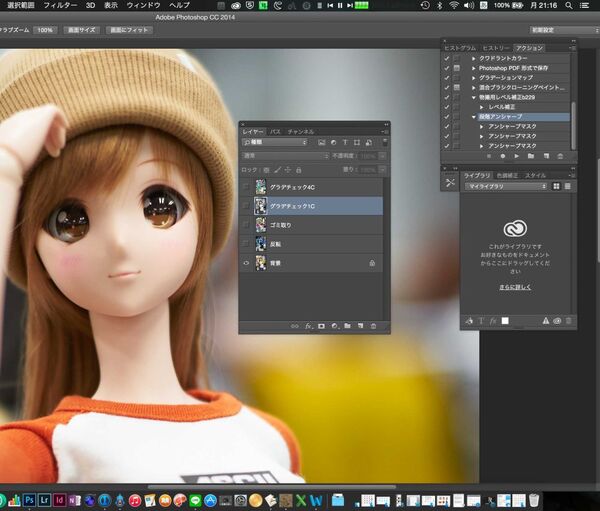The image size is (600, 511).
Task: Switch to the スタイル tab
Action: (535, 176)
